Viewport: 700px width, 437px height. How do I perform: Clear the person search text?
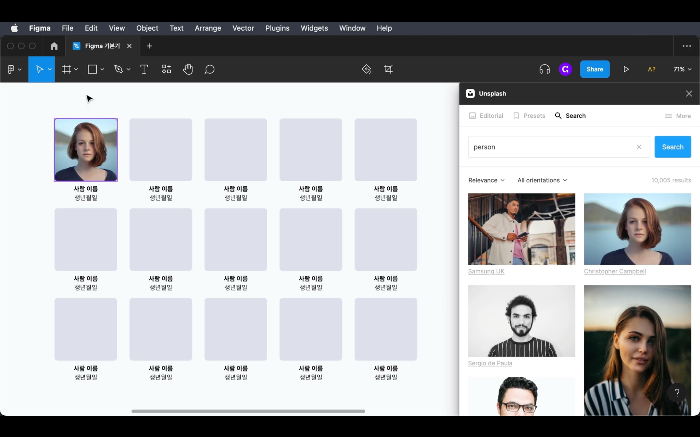[639, 147]
